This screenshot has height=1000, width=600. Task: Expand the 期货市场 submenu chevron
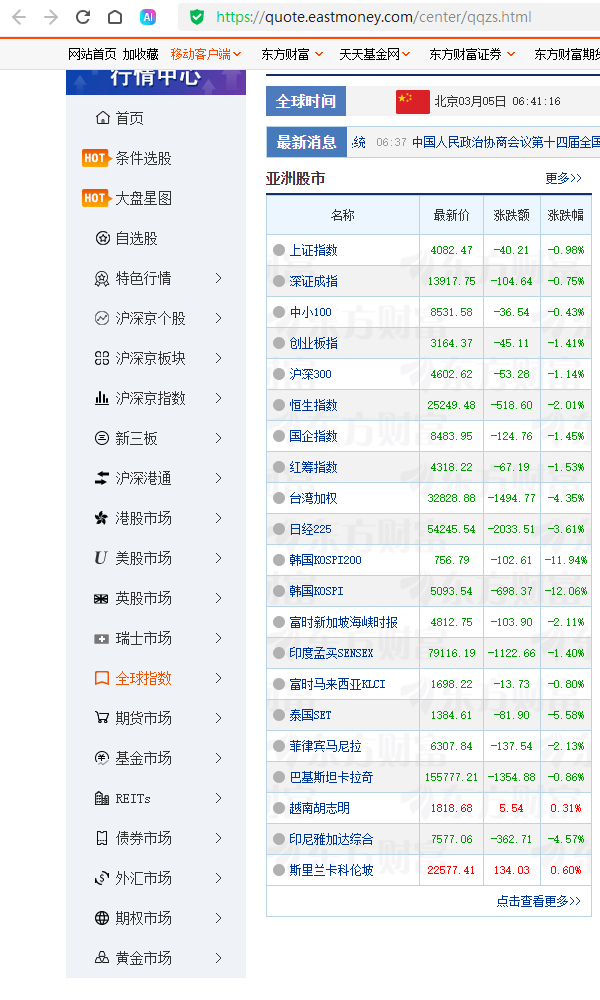coord(219,718)
